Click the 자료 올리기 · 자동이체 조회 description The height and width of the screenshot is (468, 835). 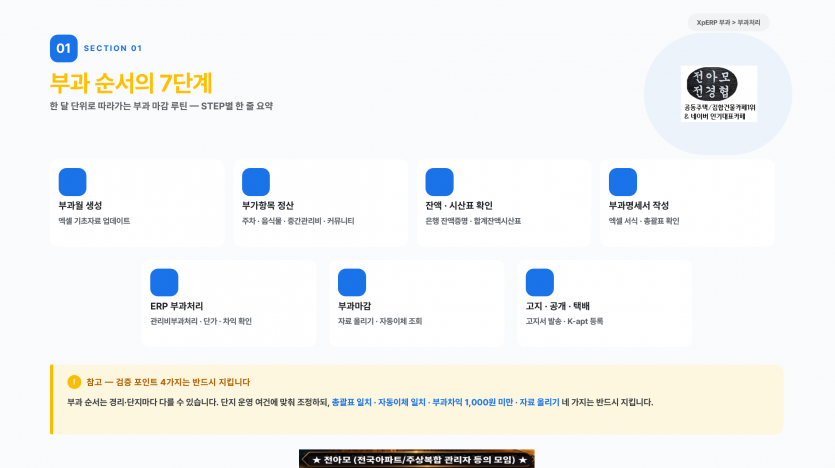point(380,321)
